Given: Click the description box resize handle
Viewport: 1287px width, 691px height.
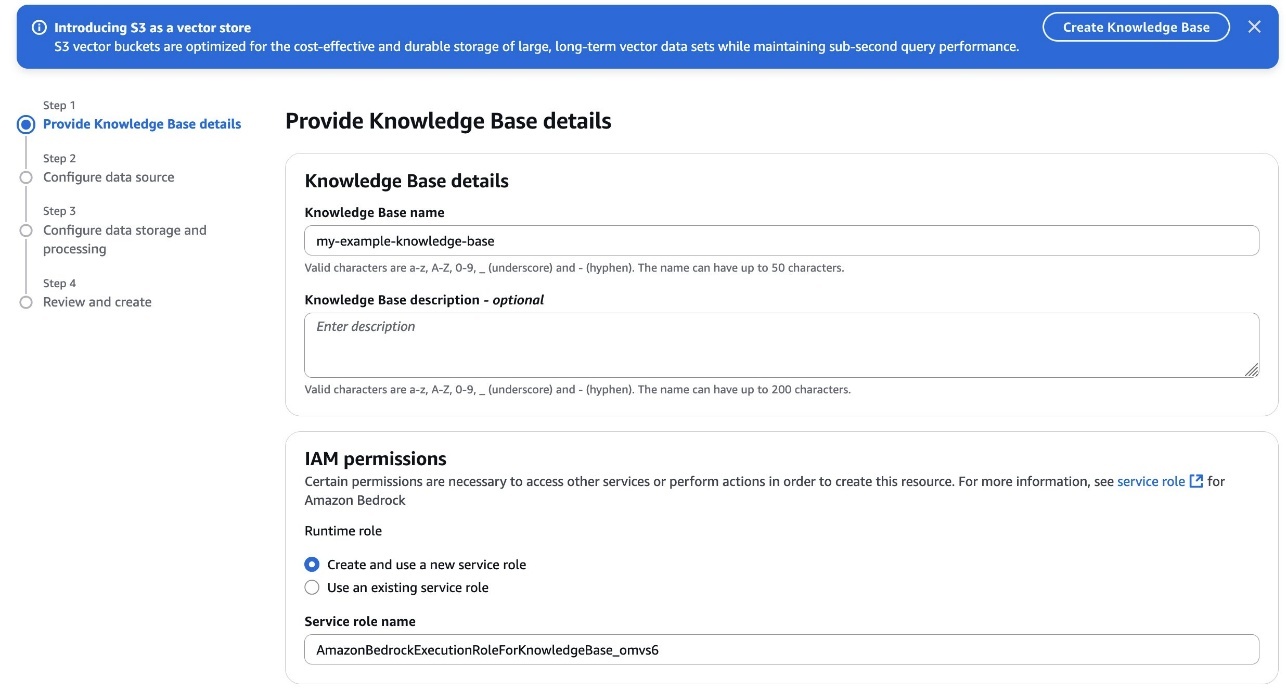Looking at the screenshot, I should click(x=1251, y=370).
